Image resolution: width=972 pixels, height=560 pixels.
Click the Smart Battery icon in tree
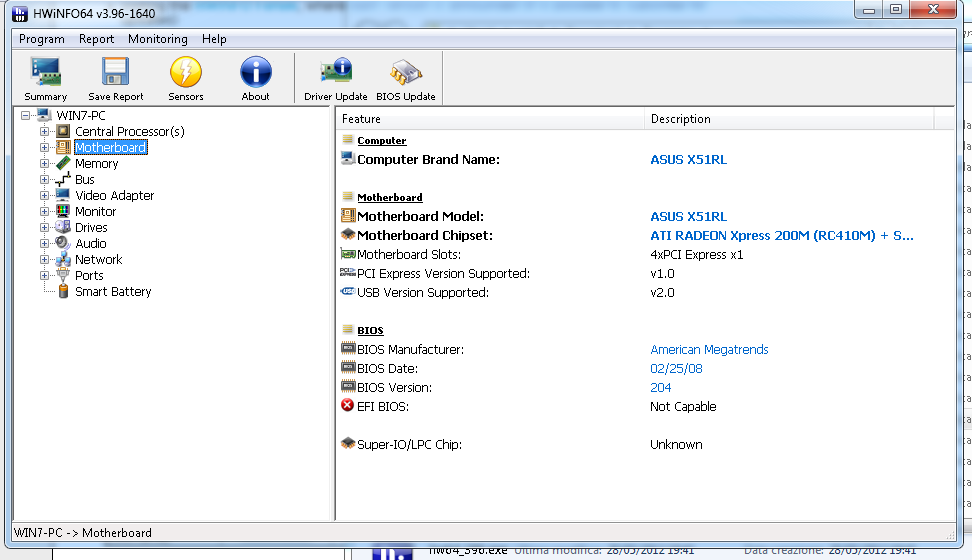click(63, 291)
